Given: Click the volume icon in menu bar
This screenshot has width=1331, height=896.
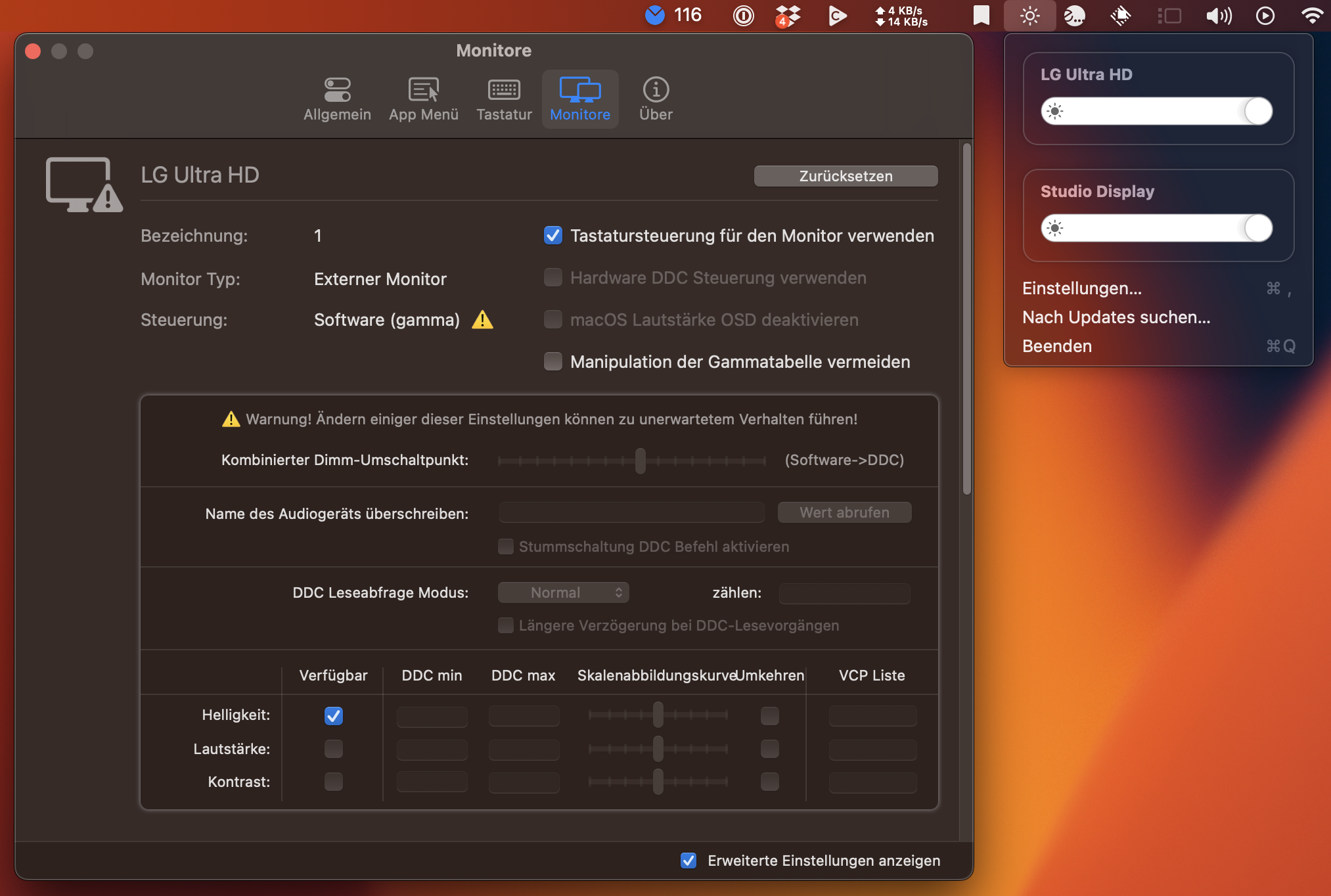Looking at the screenshot, I should coord(1217,15).
